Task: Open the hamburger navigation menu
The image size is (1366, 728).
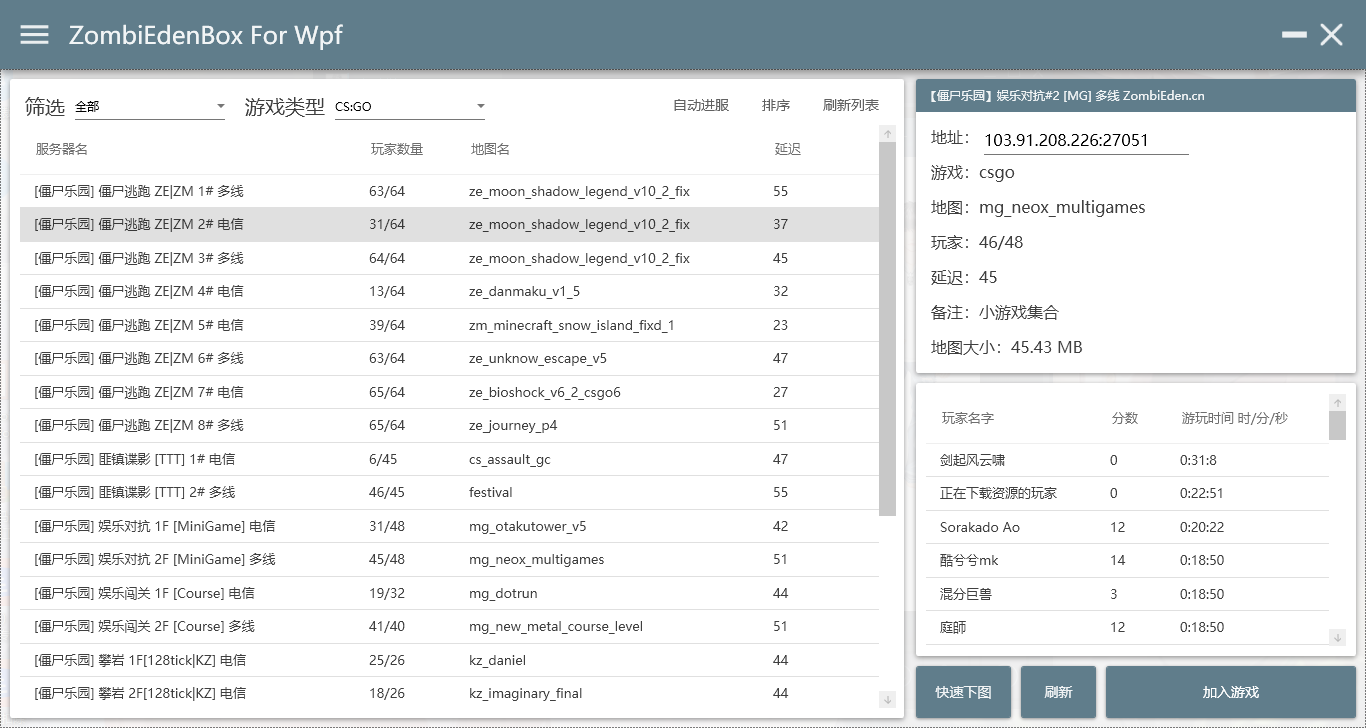Action: [34, 34]
